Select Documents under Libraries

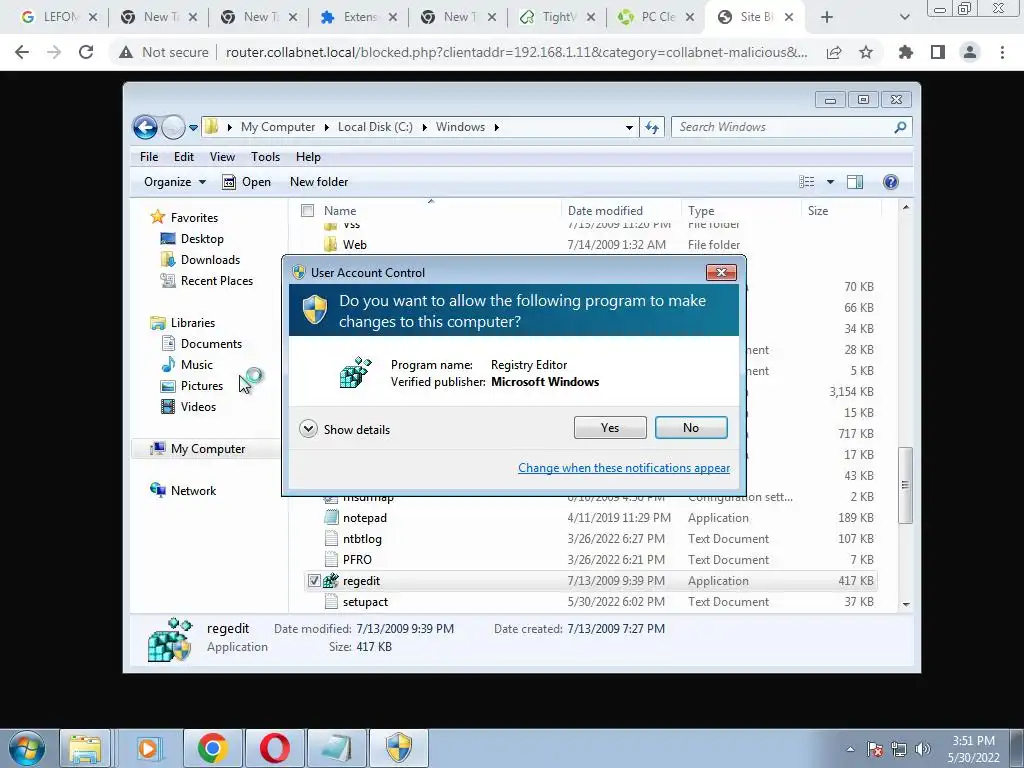click(x=201, y=344)
